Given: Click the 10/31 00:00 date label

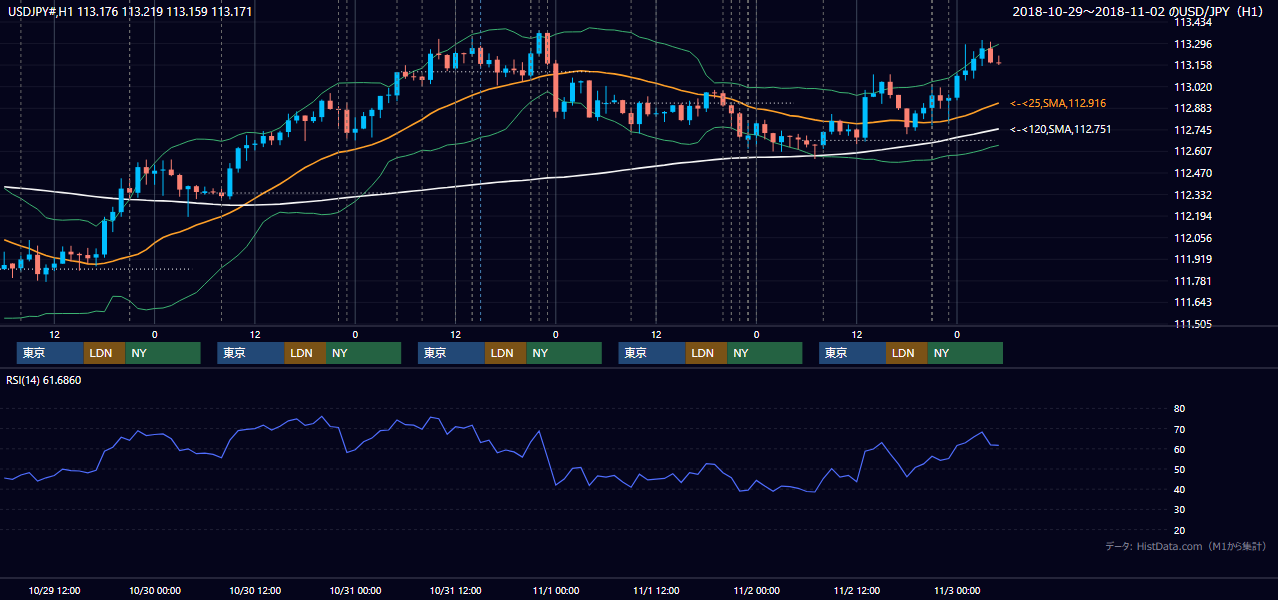Looking at the screenshot, I should click(356, 591).
